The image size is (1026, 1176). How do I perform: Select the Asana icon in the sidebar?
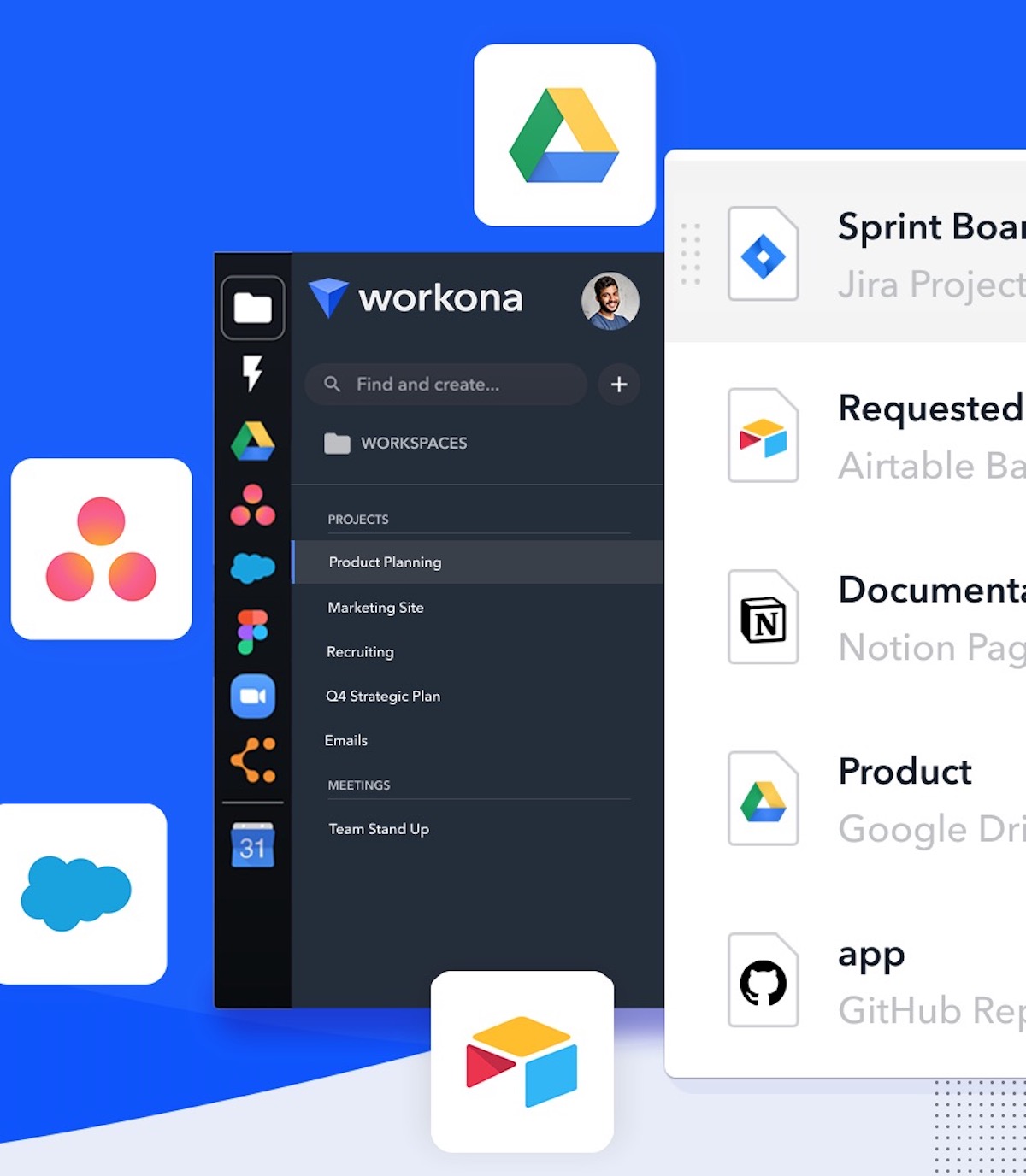coord(252,504)
